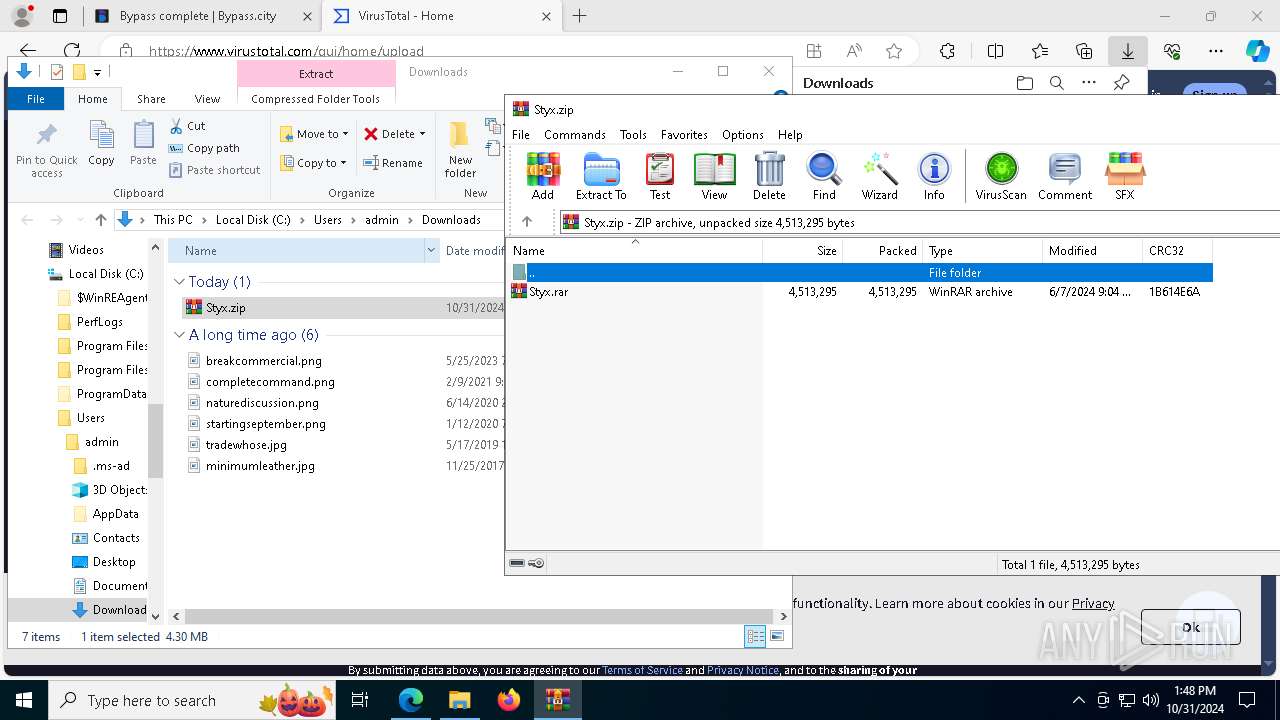
Task: Open the WinRAR Wizard icon
Action: (880, 177)
